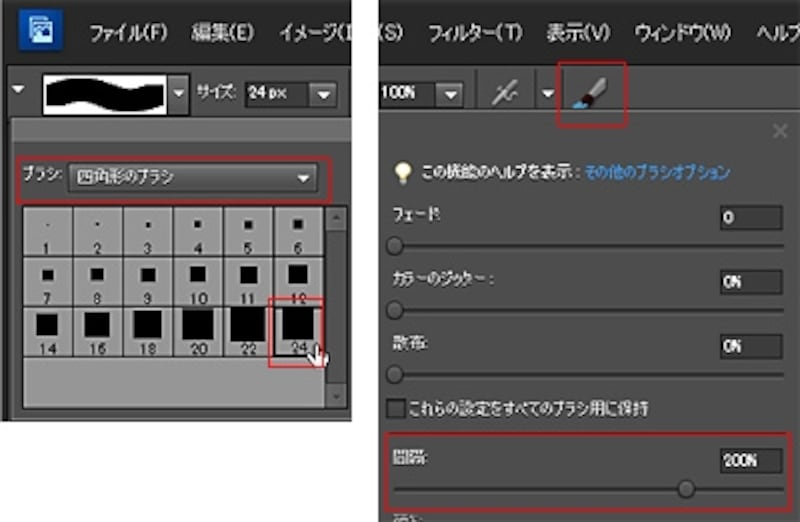
Task: Click the Photoshop Elements app logo icon
Action: [x=41, y=30]
